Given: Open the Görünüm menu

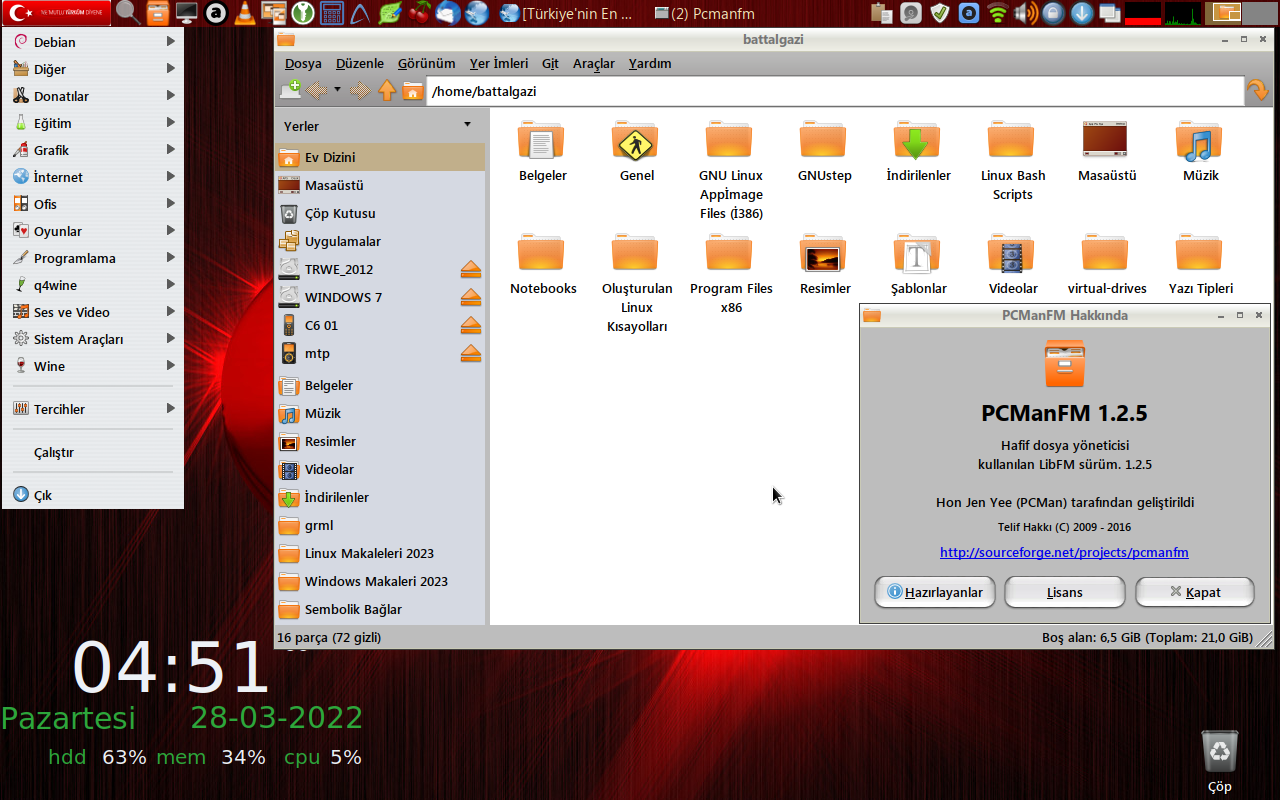Looking at the screenshot, I should pos(427,63).
